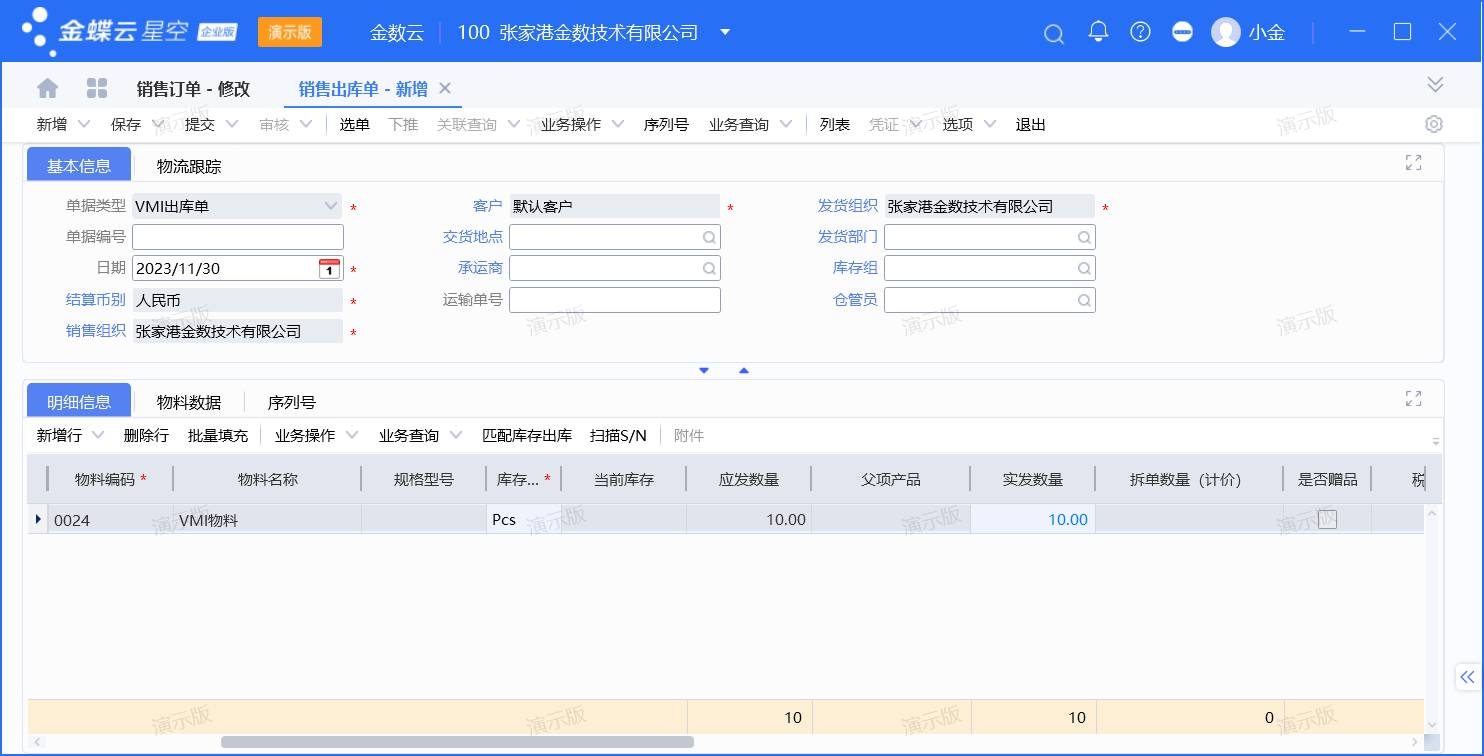Viewport: 1484px width, 756px height.
Task: Click 扫描S/N button
Action: (x=619, y=436)
